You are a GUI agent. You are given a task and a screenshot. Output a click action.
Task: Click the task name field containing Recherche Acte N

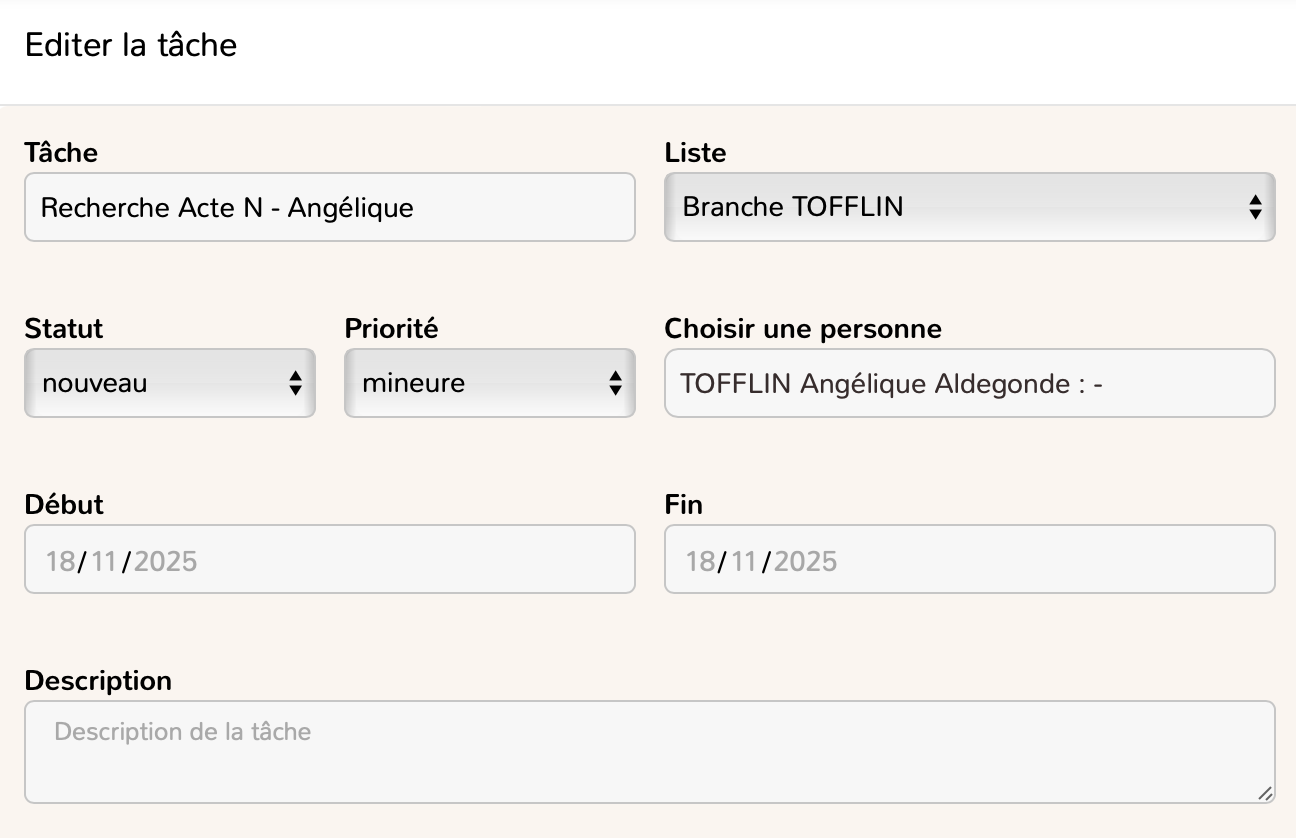(330, 207)
